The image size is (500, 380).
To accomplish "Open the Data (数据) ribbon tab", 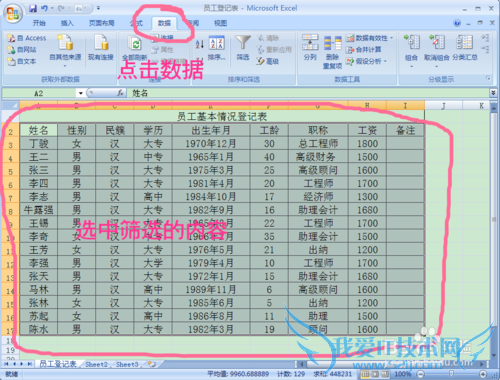I will tap(164, 23).
